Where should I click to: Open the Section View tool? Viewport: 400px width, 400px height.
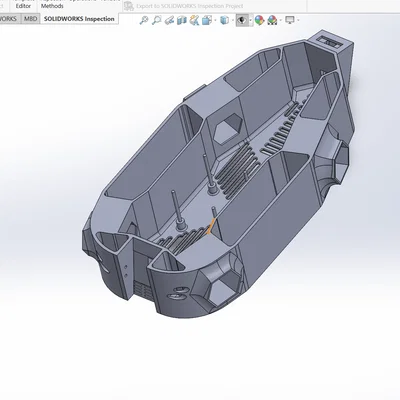[x=181, y=20]
